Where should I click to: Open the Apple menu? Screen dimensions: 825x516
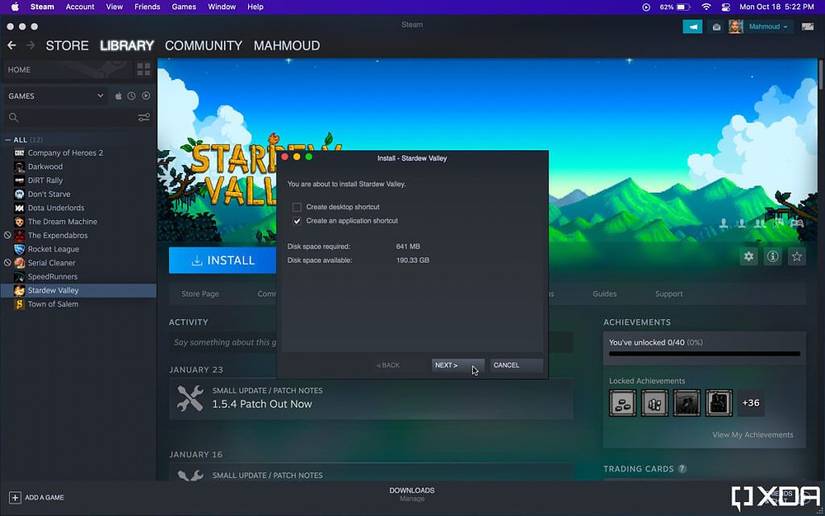pos(15,7)
